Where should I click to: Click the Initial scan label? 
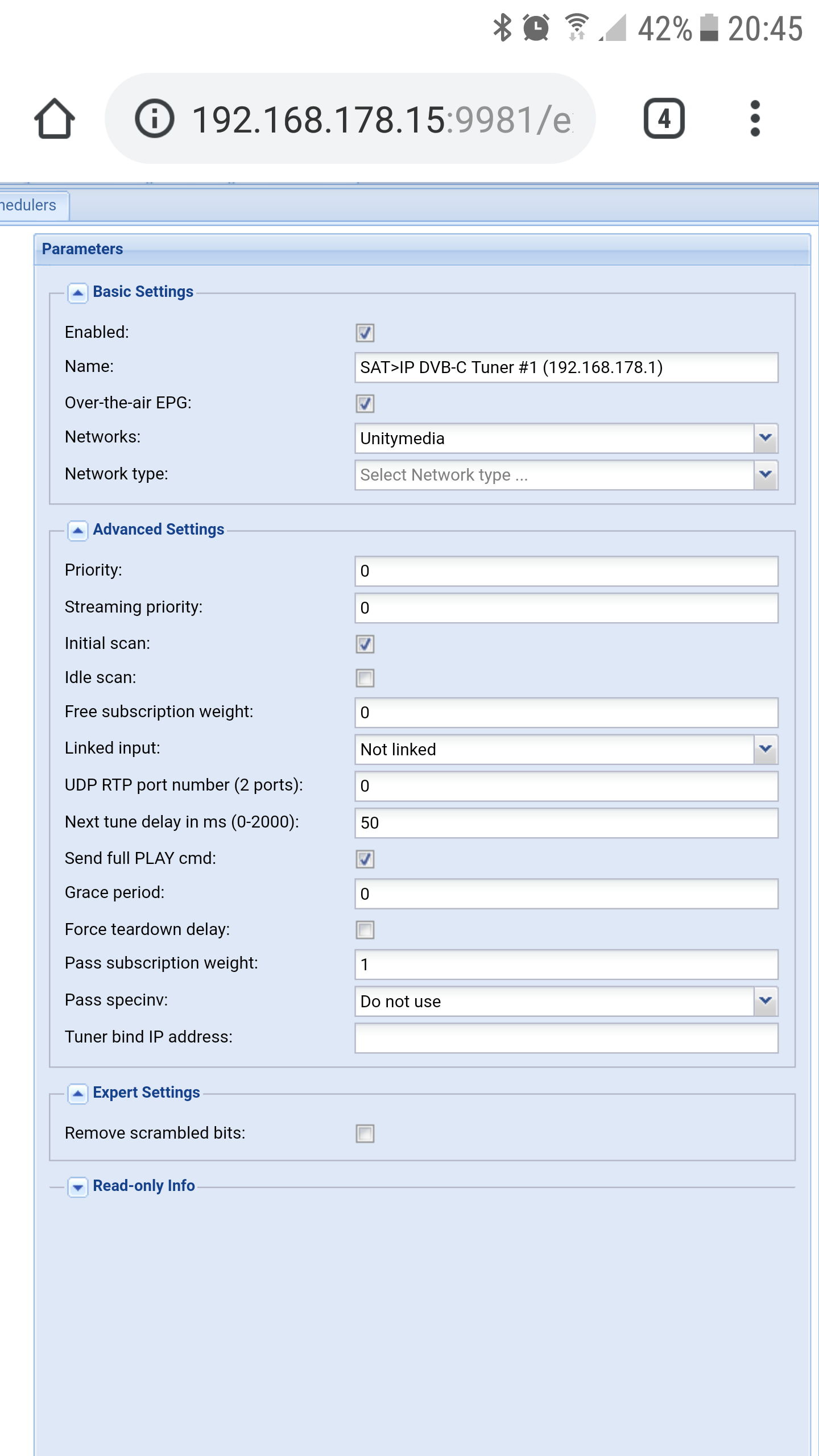107,643
